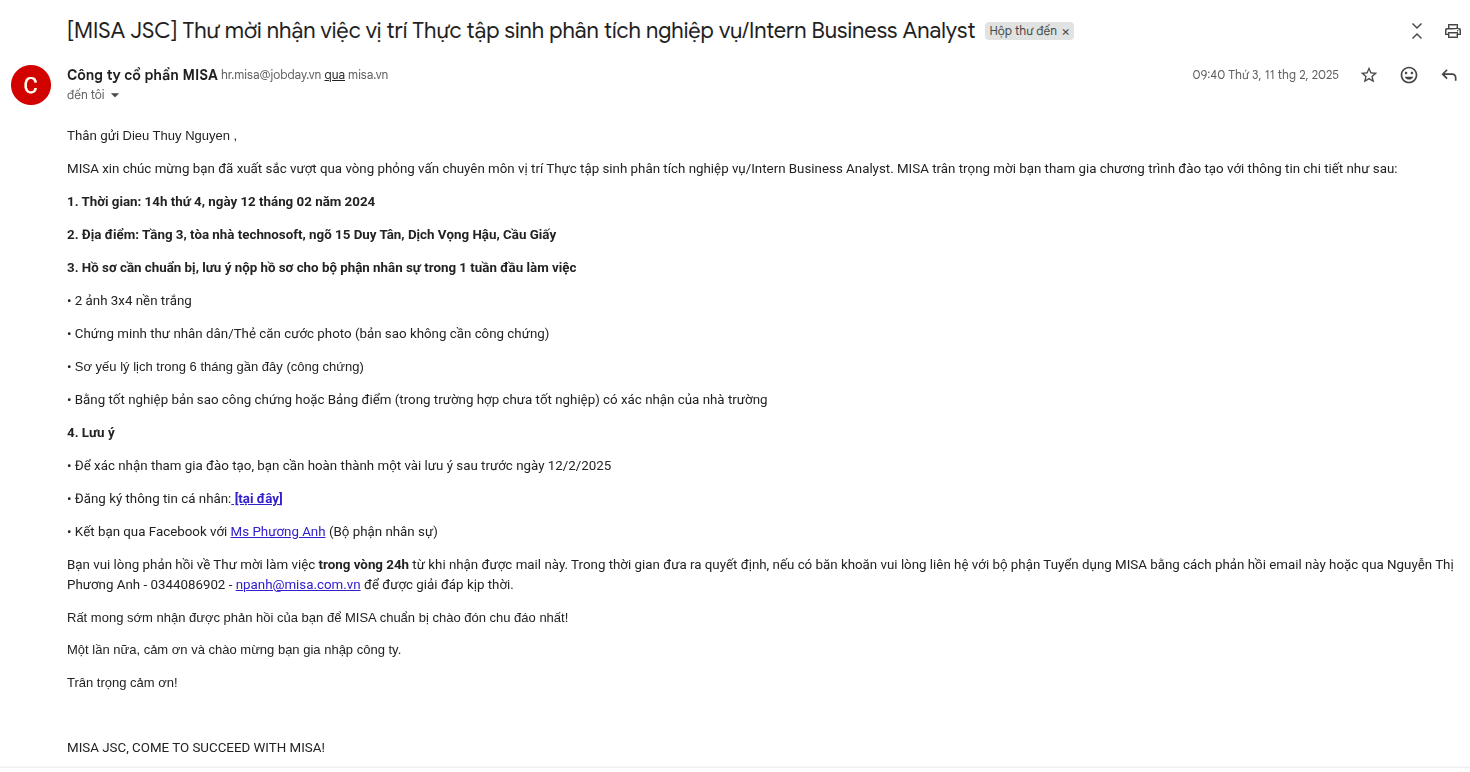Follow the "Ms Phương Anh" Facebook link

click(x=278, y=531)
